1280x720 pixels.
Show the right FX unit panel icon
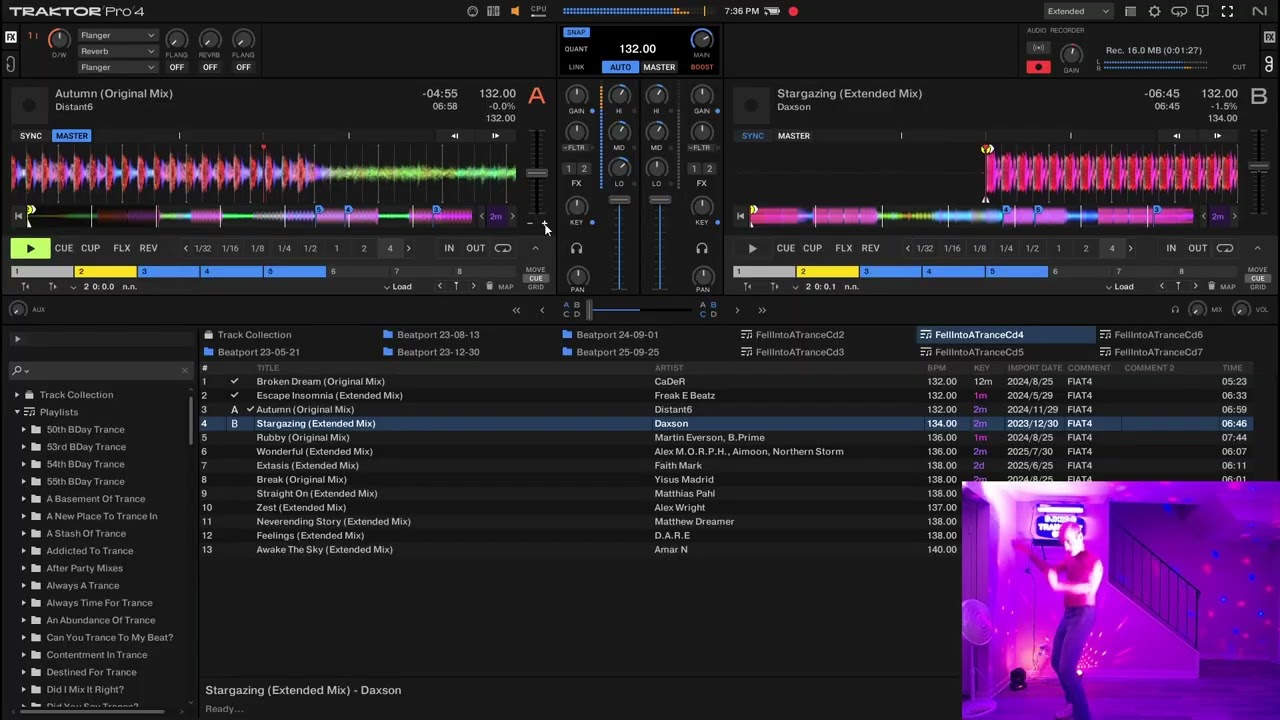coord(1269,37)
